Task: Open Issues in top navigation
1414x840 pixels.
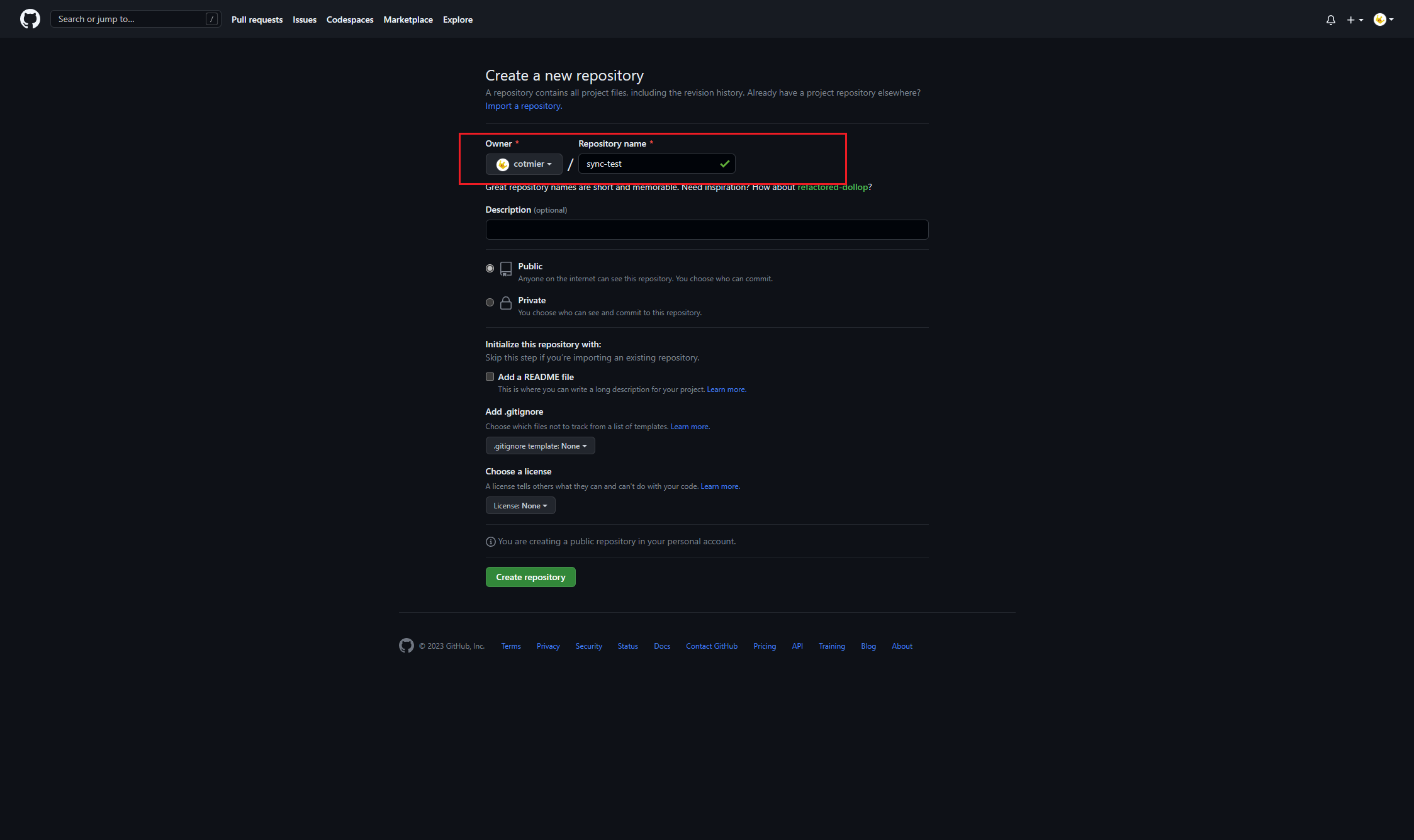Action: pos(305,20)
